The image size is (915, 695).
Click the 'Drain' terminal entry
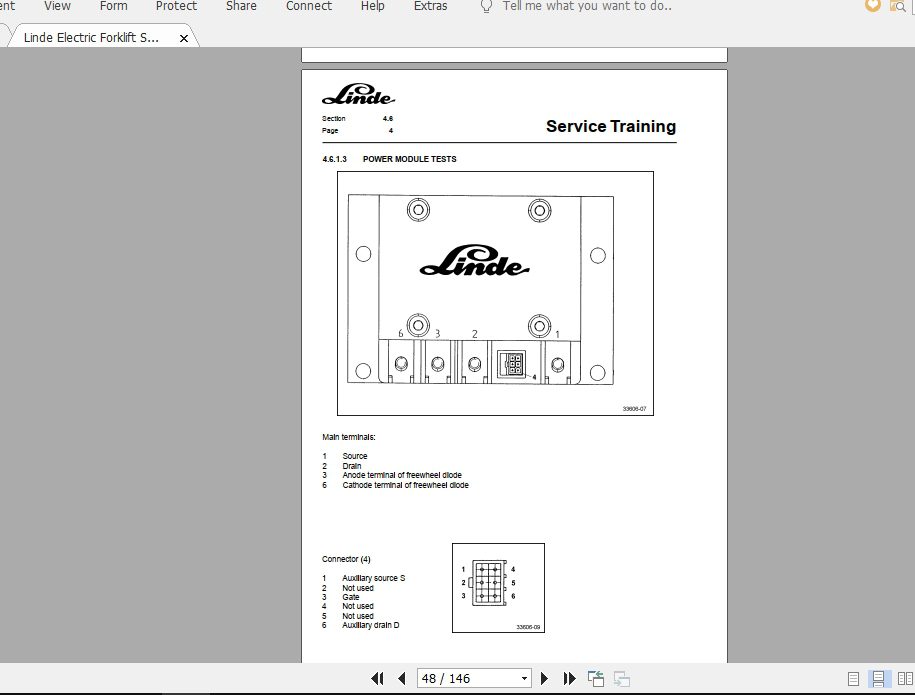(x=352, y=466)
